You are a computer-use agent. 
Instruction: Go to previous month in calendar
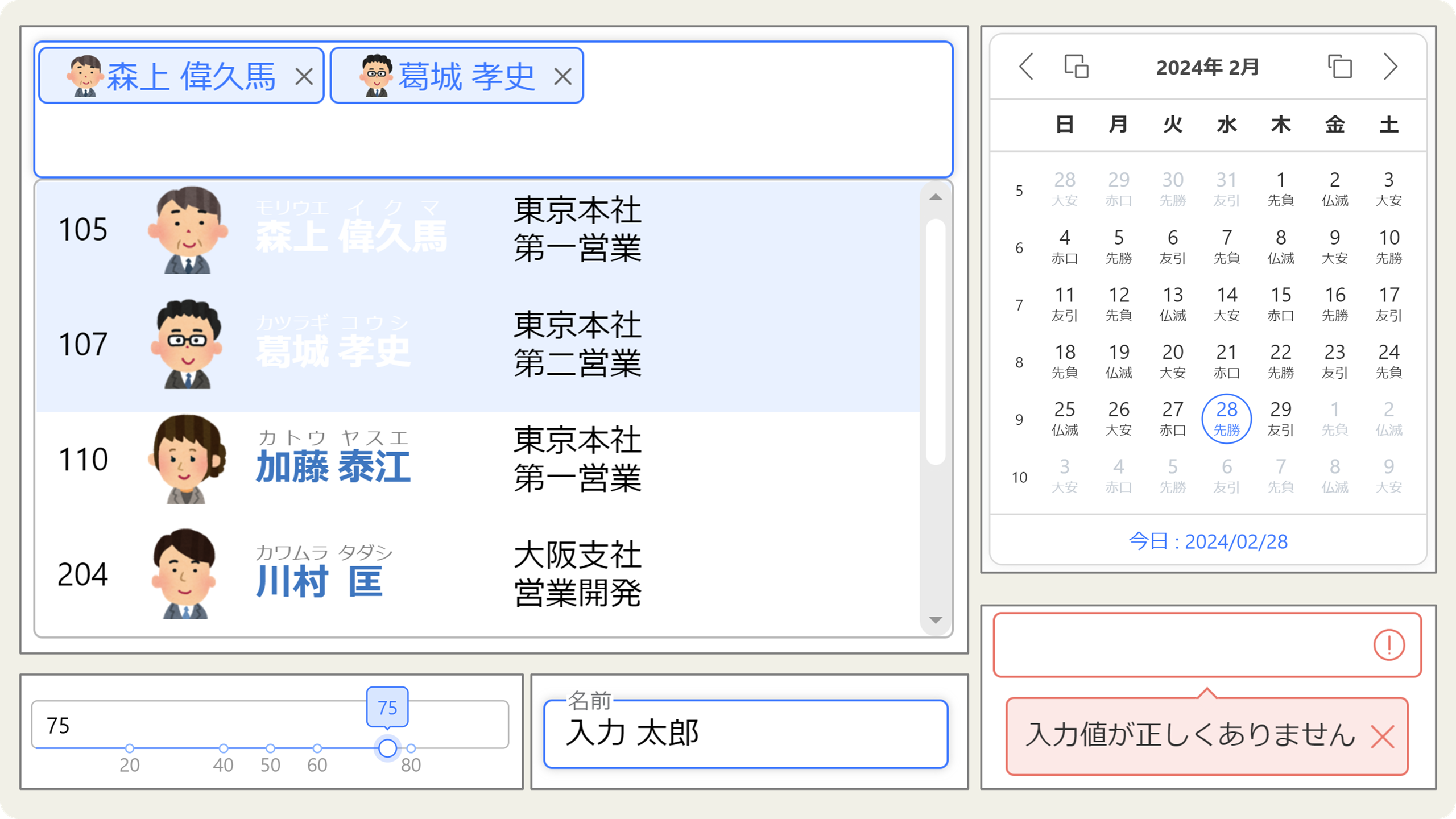tap(1026, 67)
